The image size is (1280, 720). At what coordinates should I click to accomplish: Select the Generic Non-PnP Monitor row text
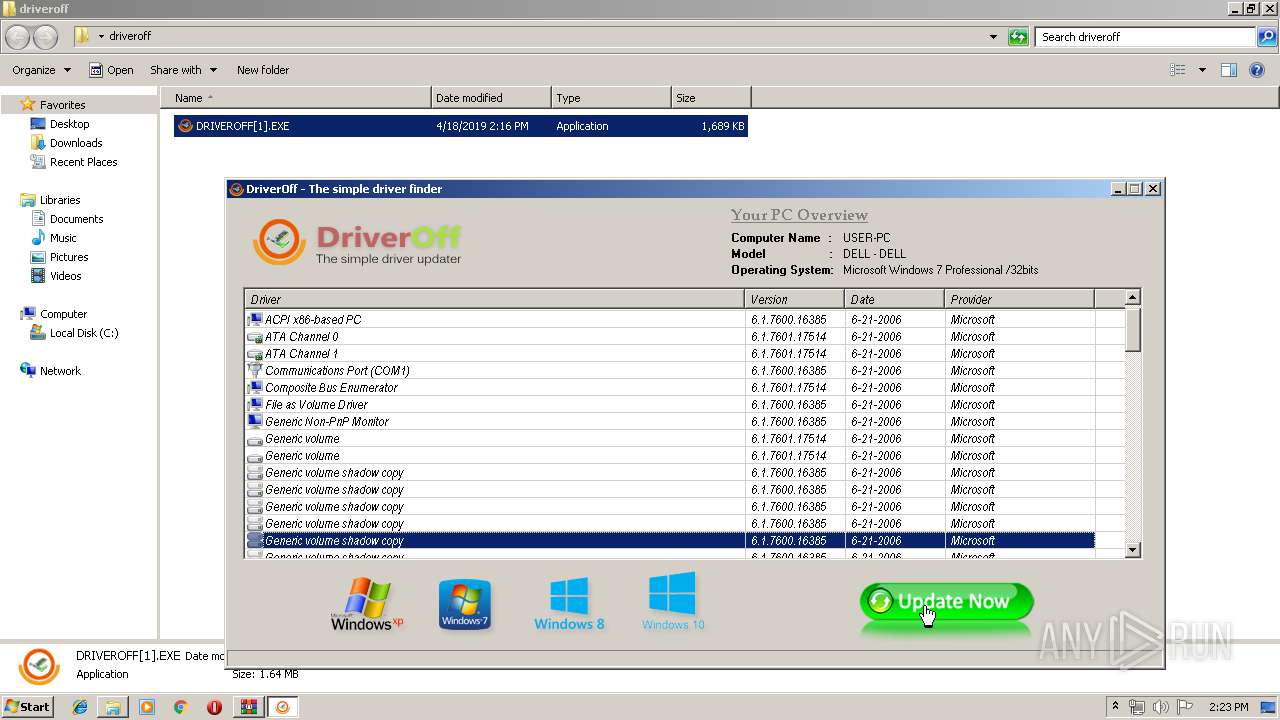coord(327,422)
